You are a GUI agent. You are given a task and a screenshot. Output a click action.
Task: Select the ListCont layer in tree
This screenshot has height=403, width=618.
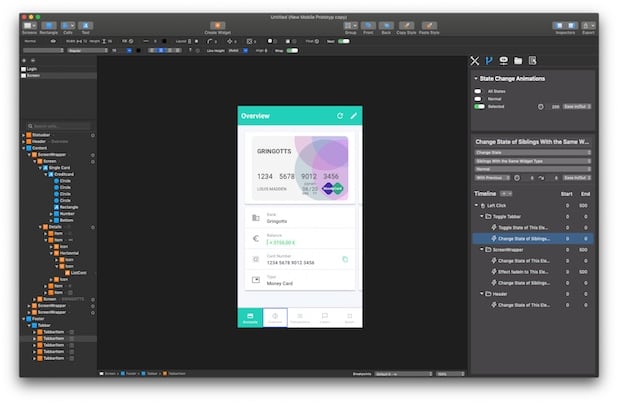point(78,273)
